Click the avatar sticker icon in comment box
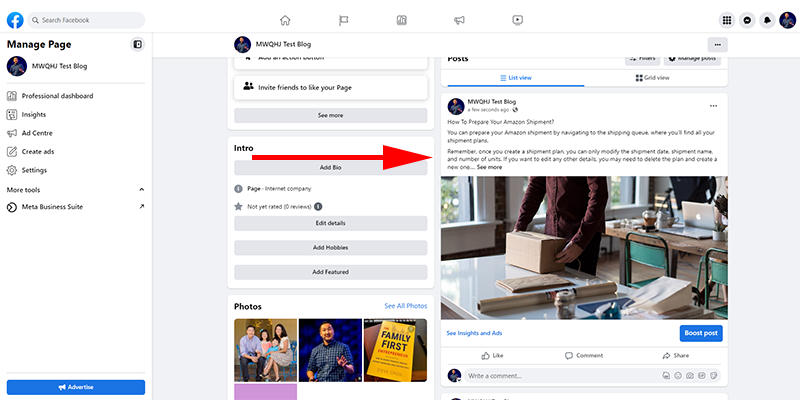The height and width of the screenshot is (400, 800). [666, 376]
